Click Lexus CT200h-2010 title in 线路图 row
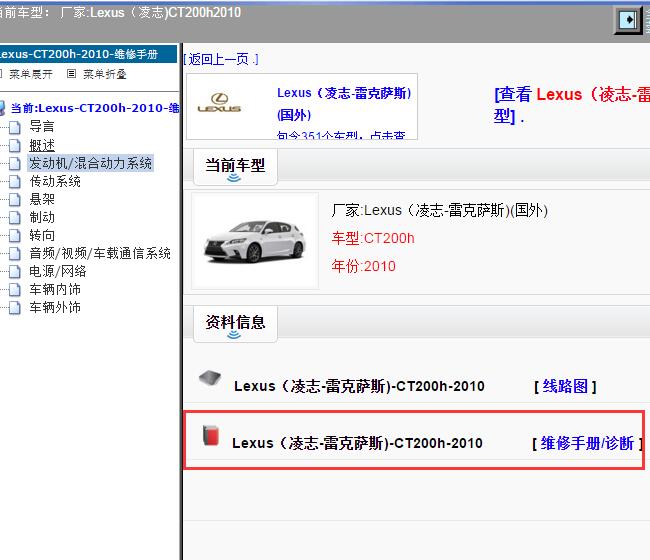Screen dimensions: 650x560 pyautogui.click(x=359, y=386)
